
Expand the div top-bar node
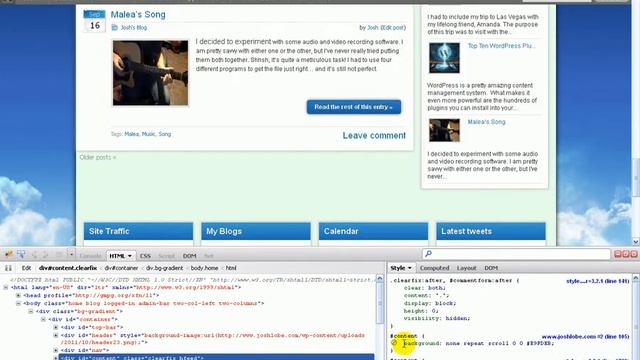click(56, 327)
